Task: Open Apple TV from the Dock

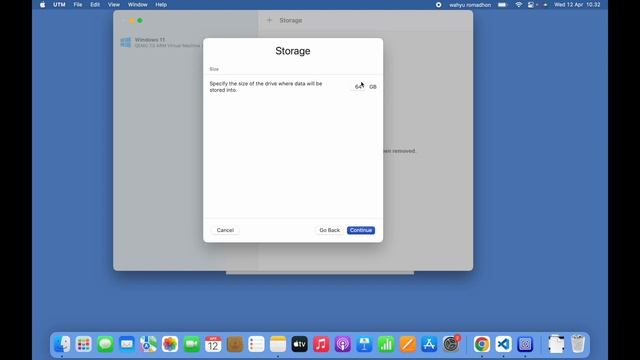Action: pos(300,344)
